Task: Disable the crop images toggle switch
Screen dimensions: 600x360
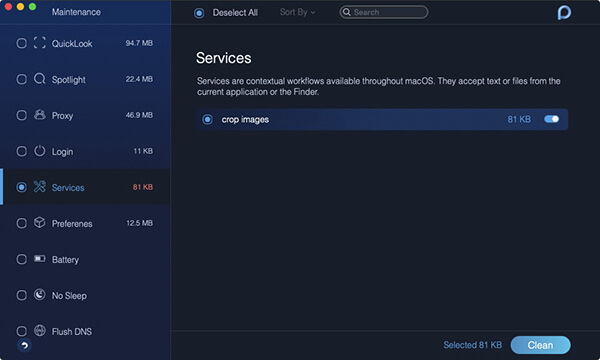Action: [551, 119]
